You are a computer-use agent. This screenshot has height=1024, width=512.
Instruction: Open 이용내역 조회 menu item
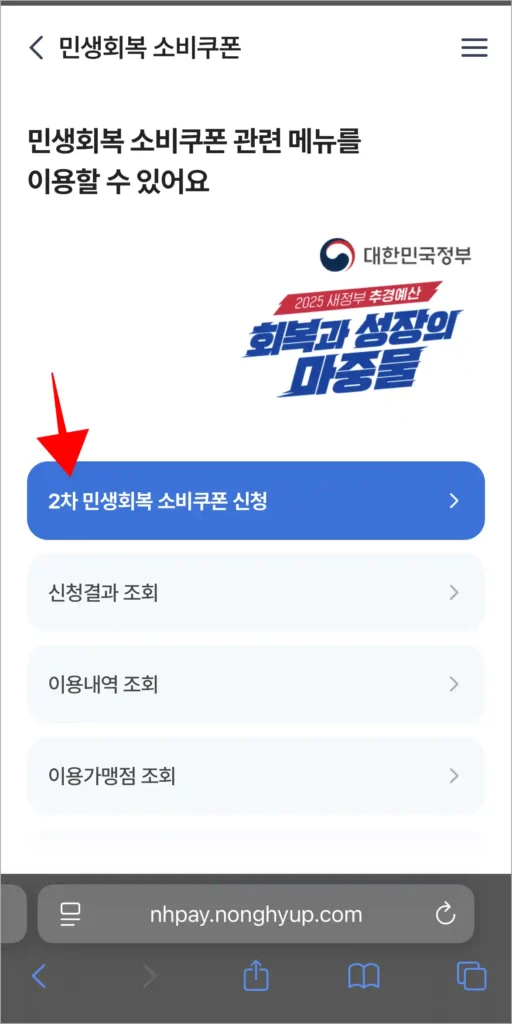coord(256,684)
